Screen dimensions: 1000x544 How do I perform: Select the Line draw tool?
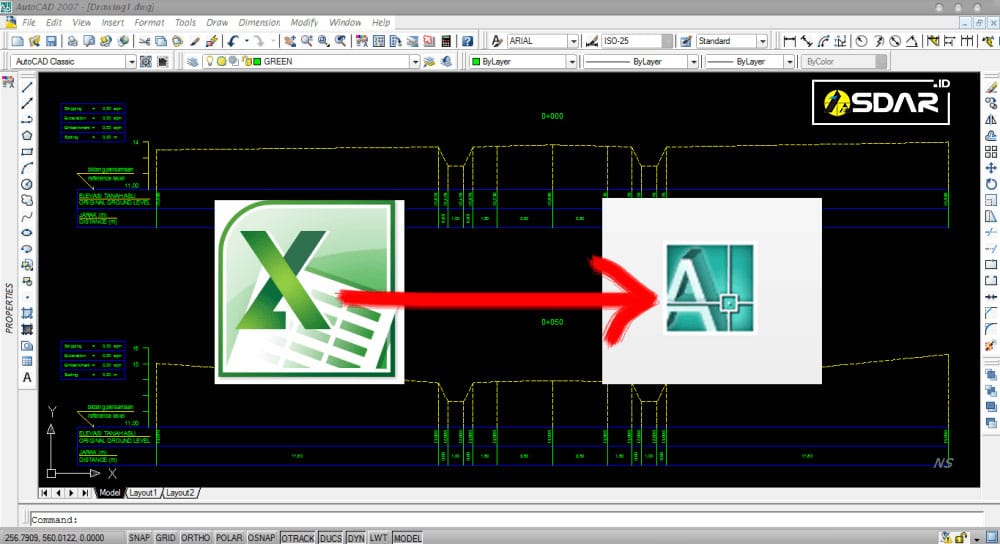tap(27, 87)
